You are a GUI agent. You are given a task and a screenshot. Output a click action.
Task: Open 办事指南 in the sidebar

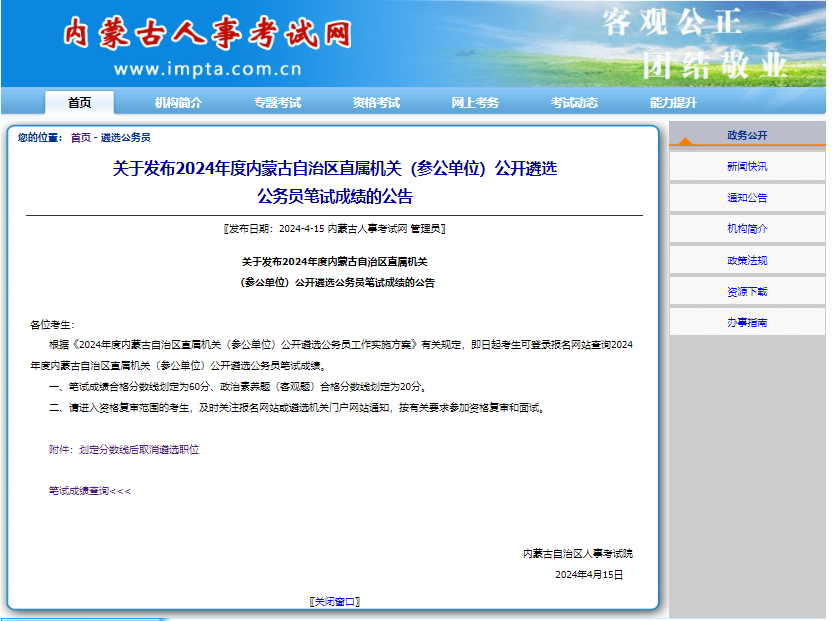click(x=747, y=323)
